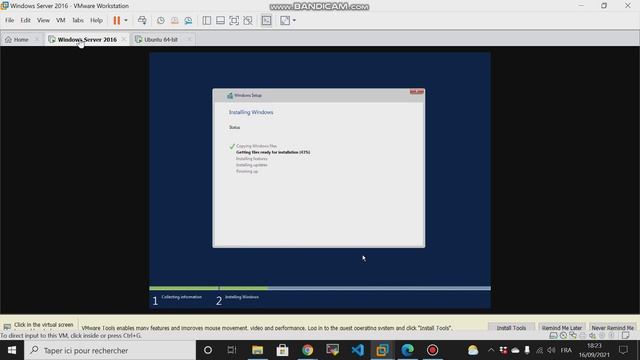640x360 pixels.
Task: Click the printer device status icon
Action: pos(583,336)
